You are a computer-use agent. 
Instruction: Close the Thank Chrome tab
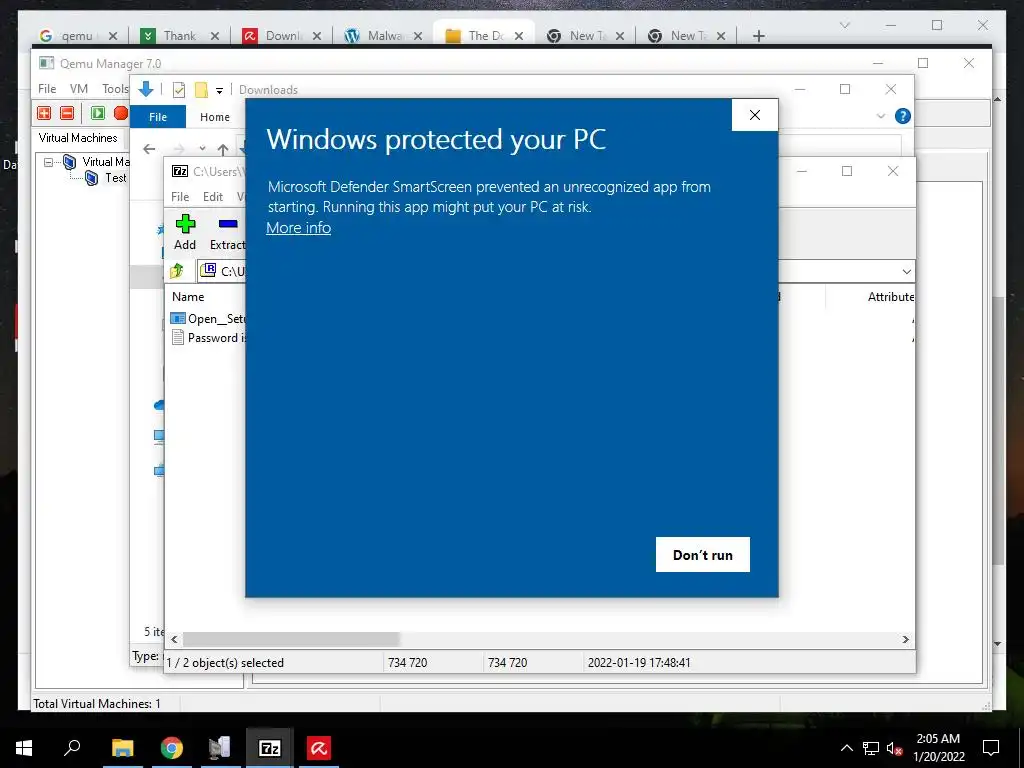point(215,36)
